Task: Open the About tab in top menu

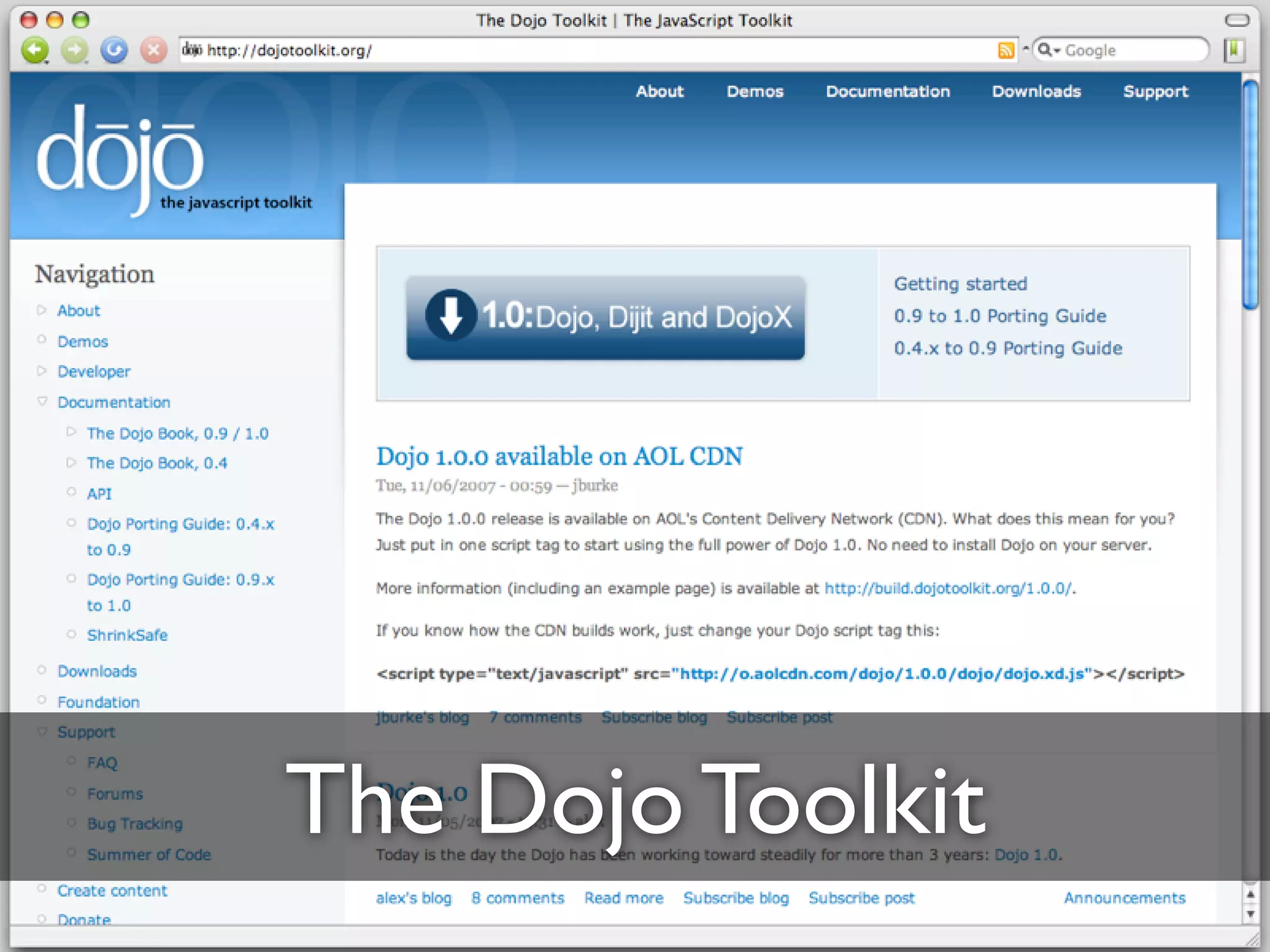Action: (x=660, y=92)
